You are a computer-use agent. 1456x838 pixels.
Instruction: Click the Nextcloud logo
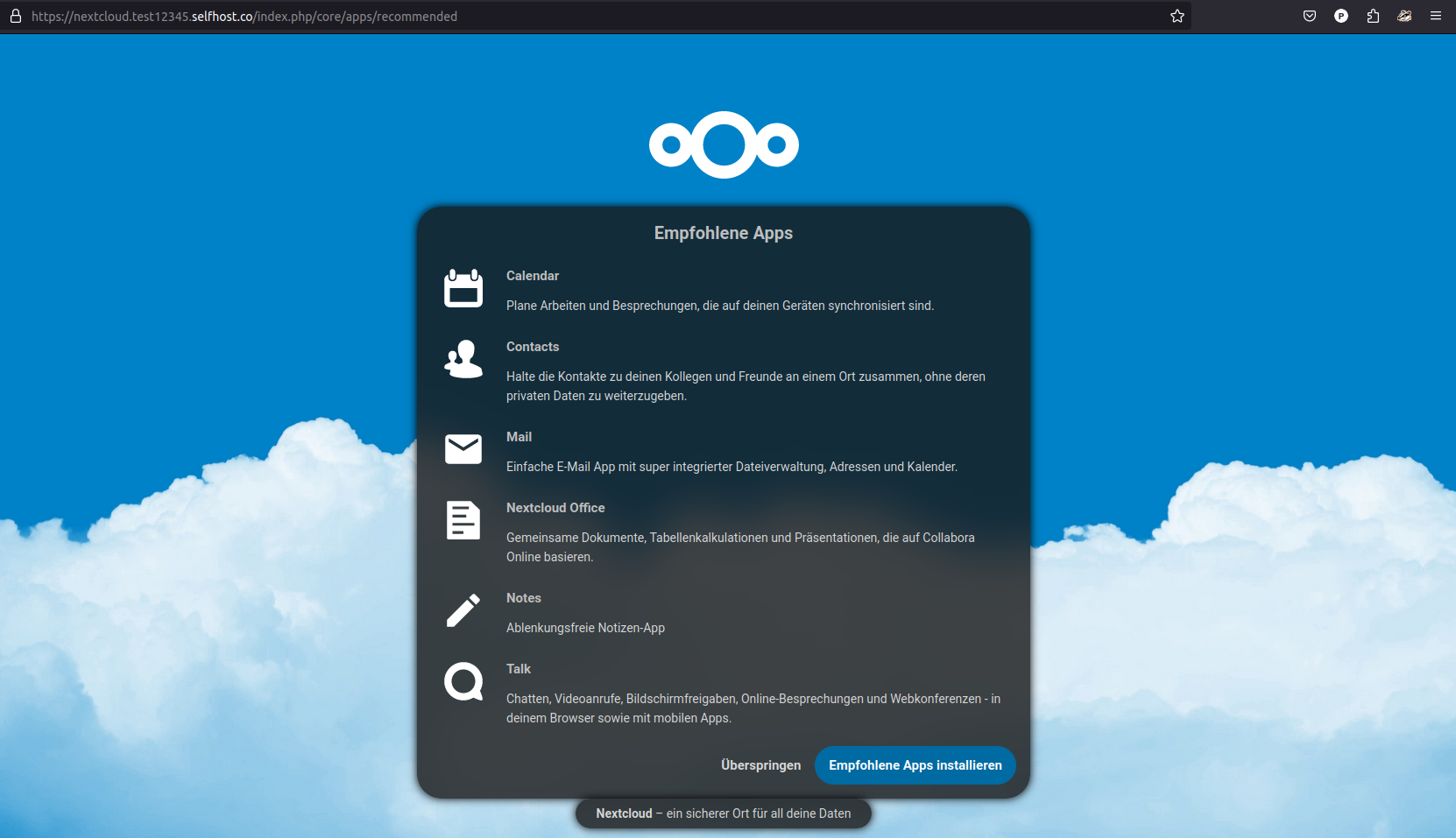pyautogui.click(x=724, y=144)
